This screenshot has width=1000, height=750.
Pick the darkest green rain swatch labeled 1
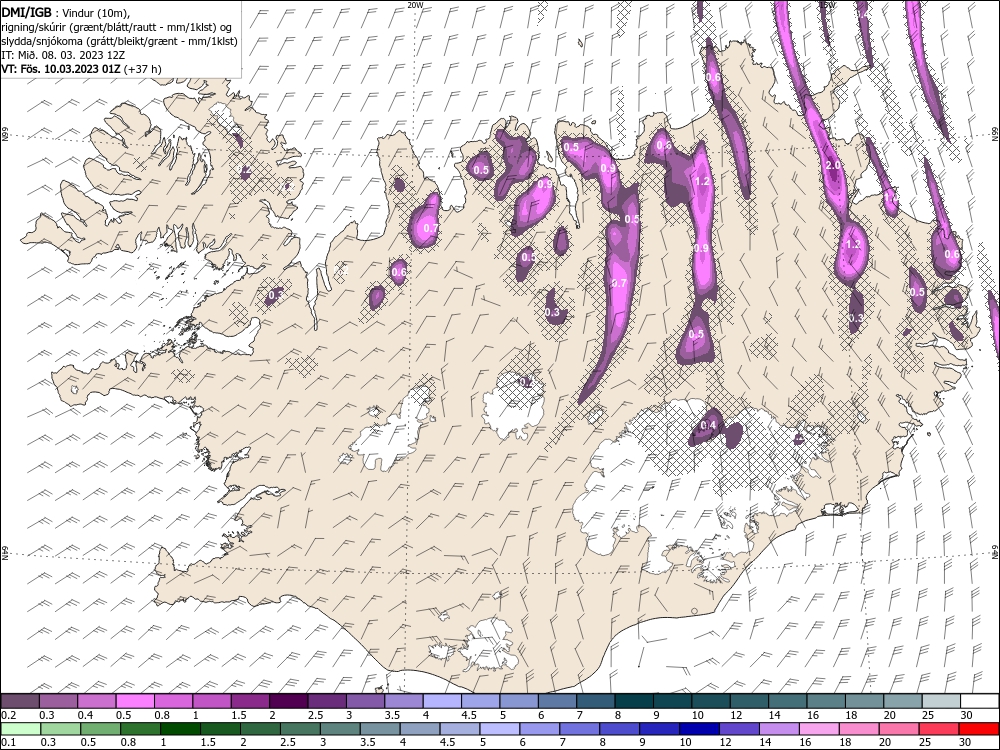[180, 729]
